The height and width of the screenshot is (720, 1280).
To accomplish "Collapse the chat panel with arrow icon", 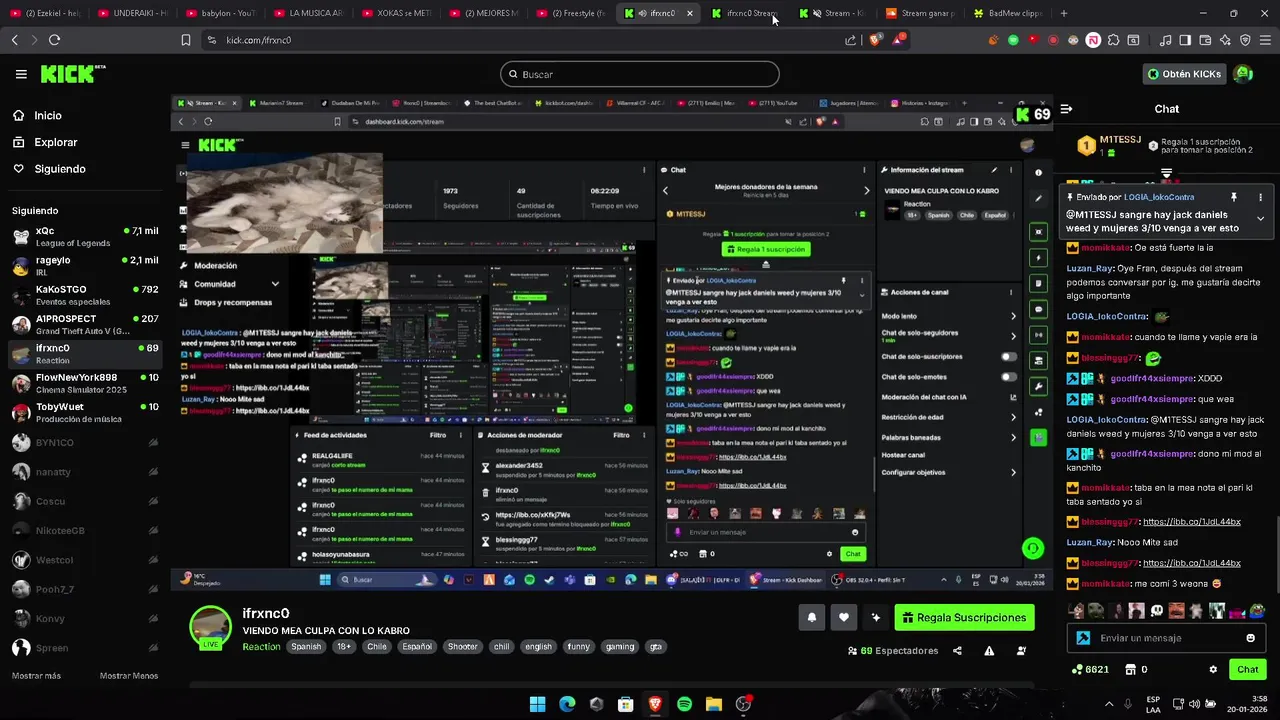I will 1066,109.
